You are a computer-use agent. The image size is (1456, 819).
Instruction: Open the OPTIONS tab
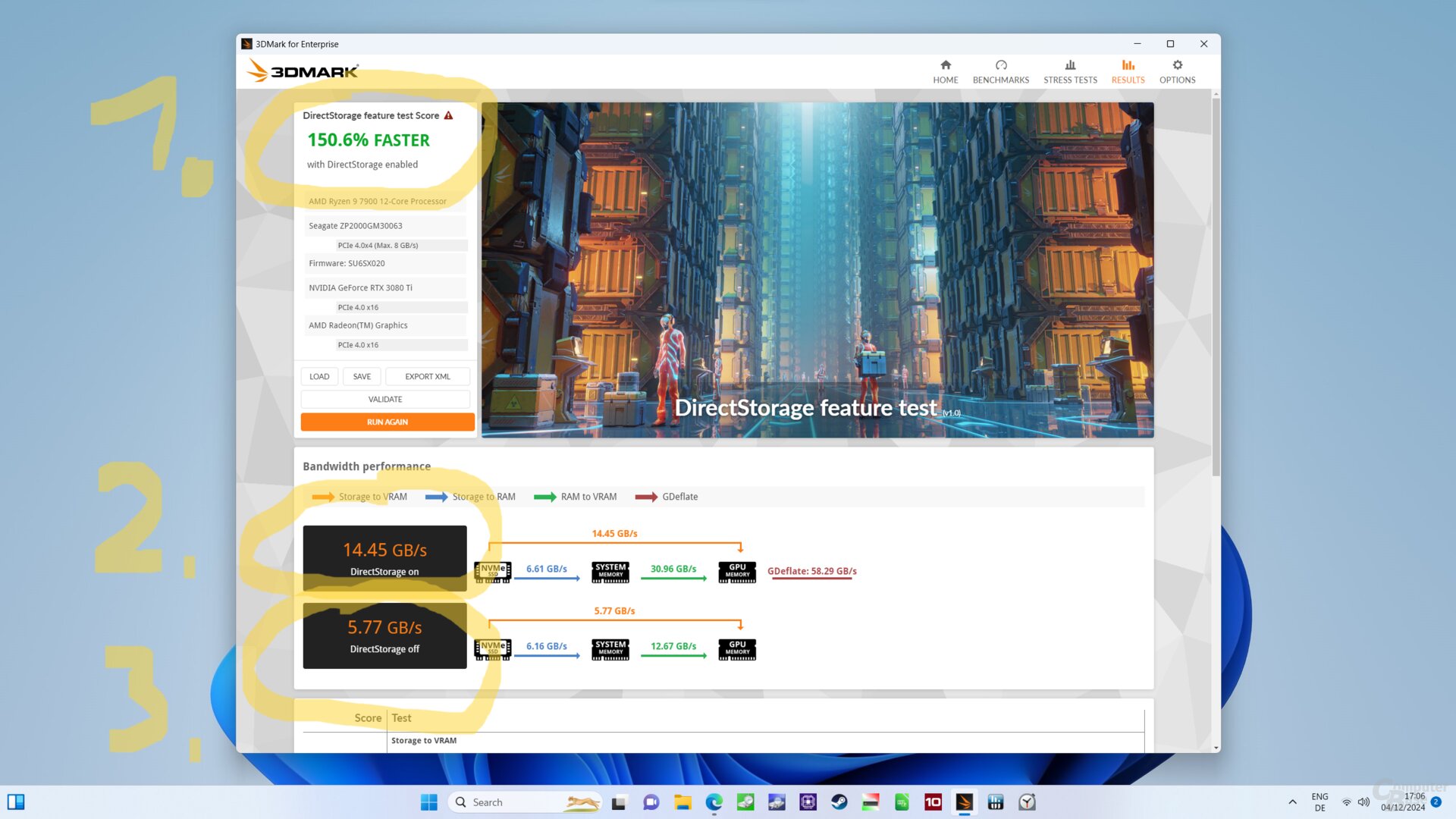point(1177,72)
